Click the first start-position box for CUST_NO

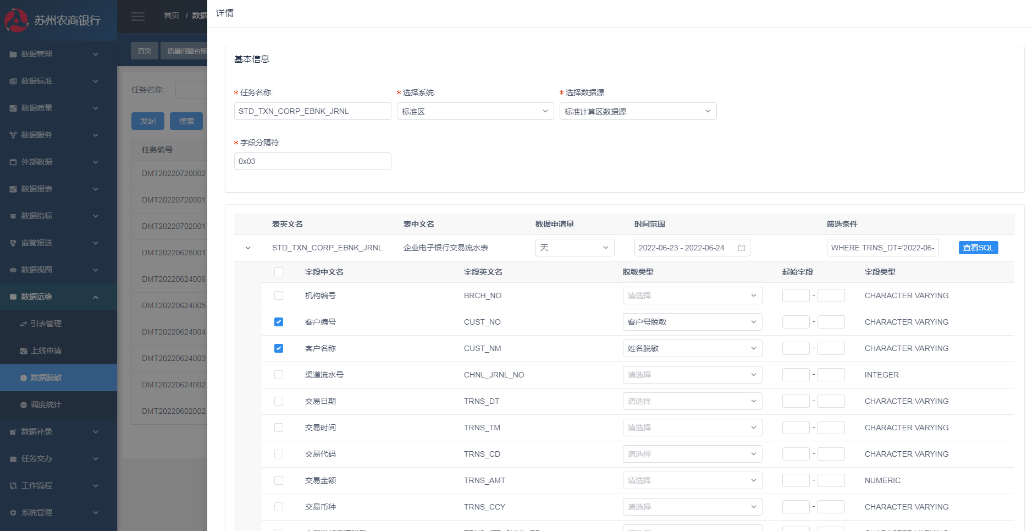pyautogui.click(x=796, y=322)
